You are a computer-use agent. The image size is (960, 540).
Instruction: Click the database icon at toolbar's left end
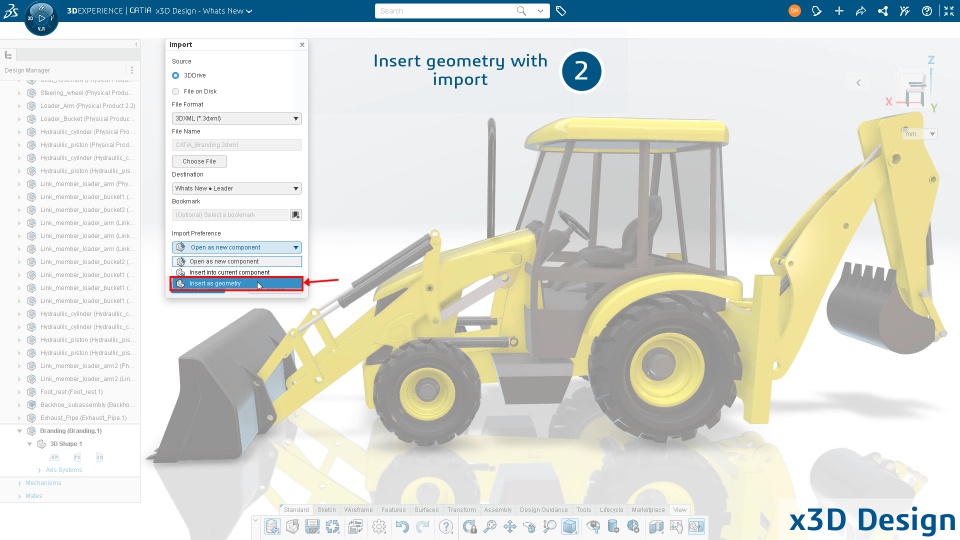click(272, 527)
